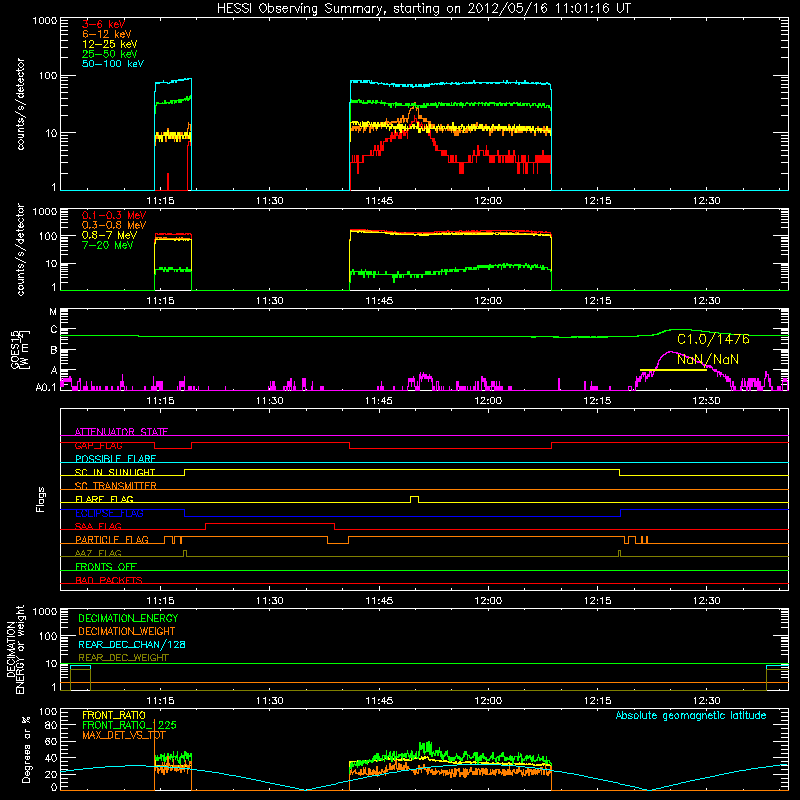Click the 12:00 tick label under the top plot
Viewport: 800px width, 800px height.
[x=488, y=201]
